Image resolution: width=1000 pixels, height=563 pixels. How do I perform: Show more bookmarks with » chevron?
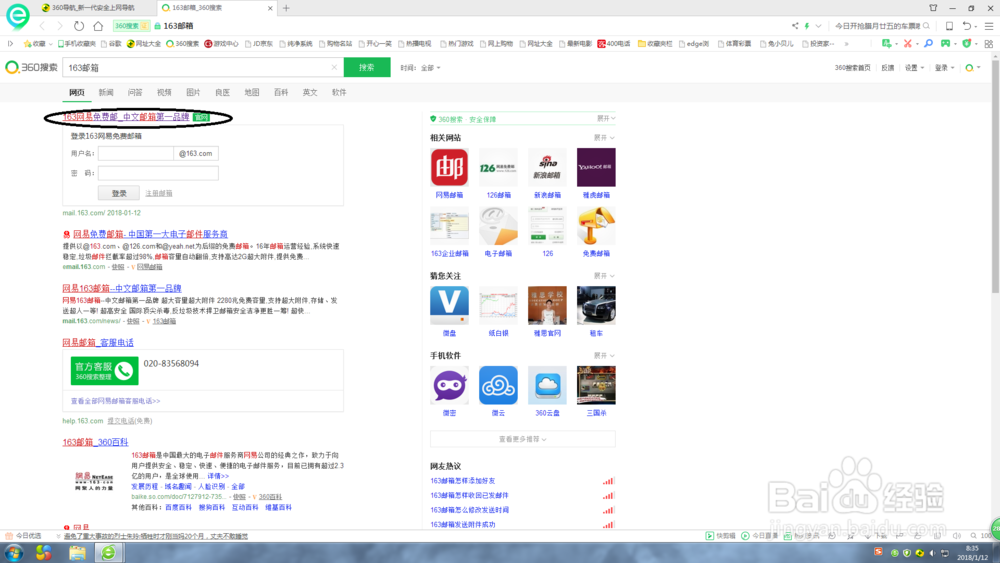846,44
